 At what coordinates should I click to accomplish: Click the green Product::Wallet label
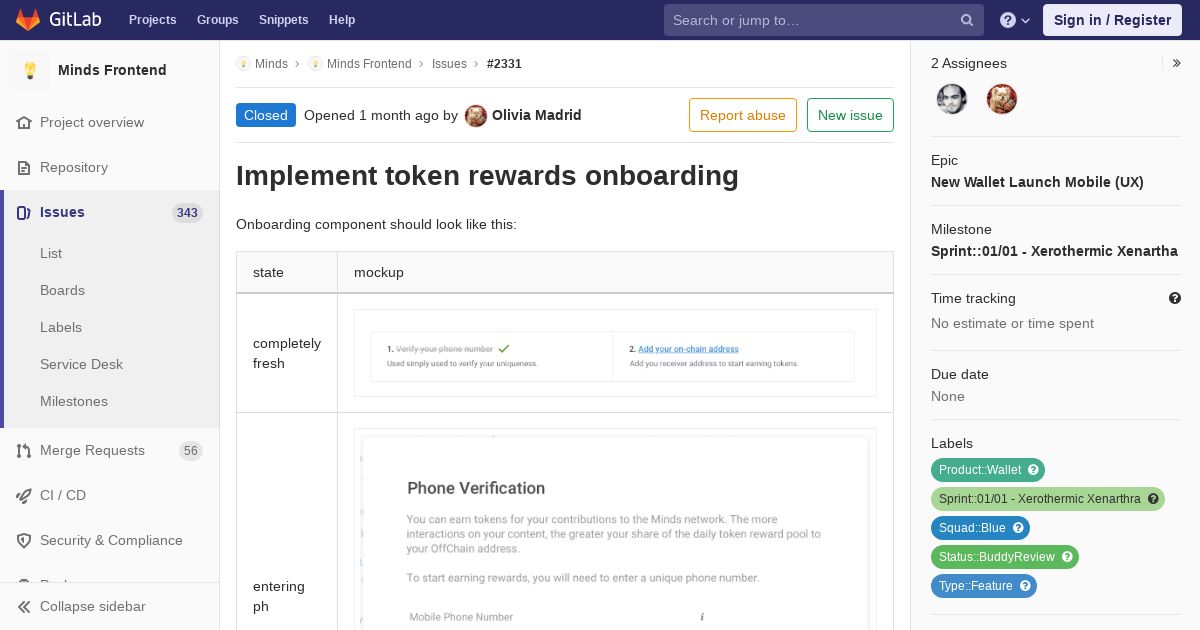click(988, 470)
